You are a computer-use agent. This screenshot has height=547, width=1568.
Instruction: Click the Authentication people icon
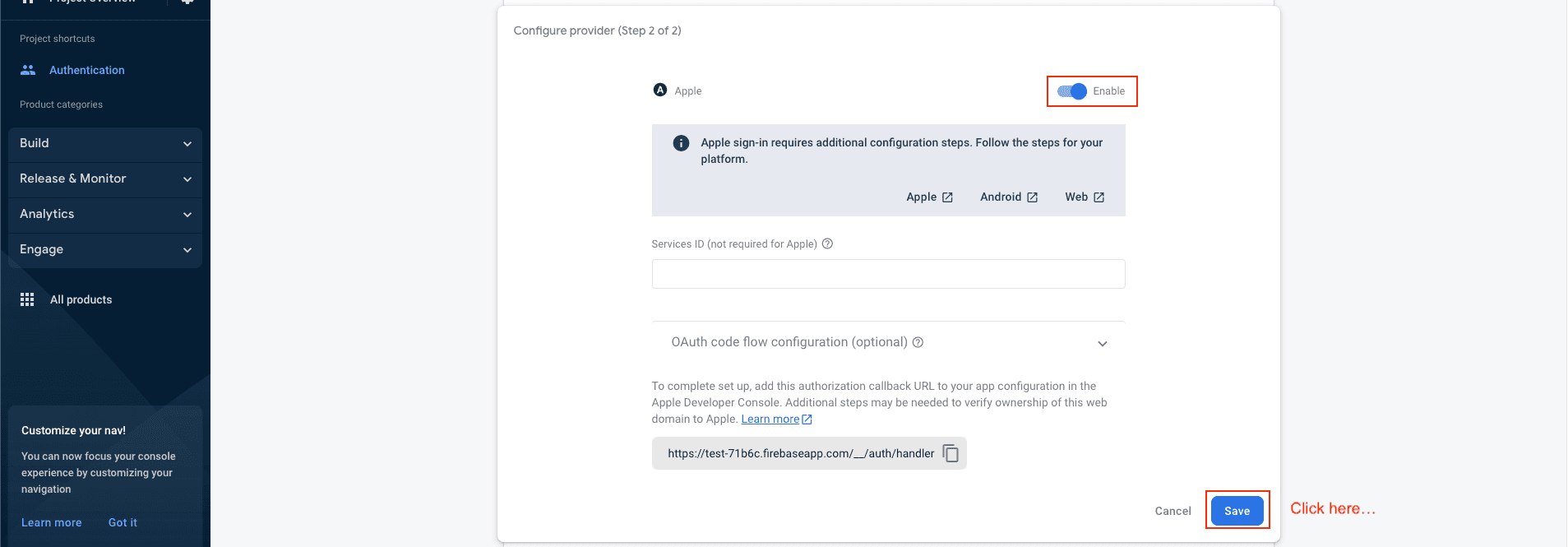pyautogui.click(x=28, y=70)
